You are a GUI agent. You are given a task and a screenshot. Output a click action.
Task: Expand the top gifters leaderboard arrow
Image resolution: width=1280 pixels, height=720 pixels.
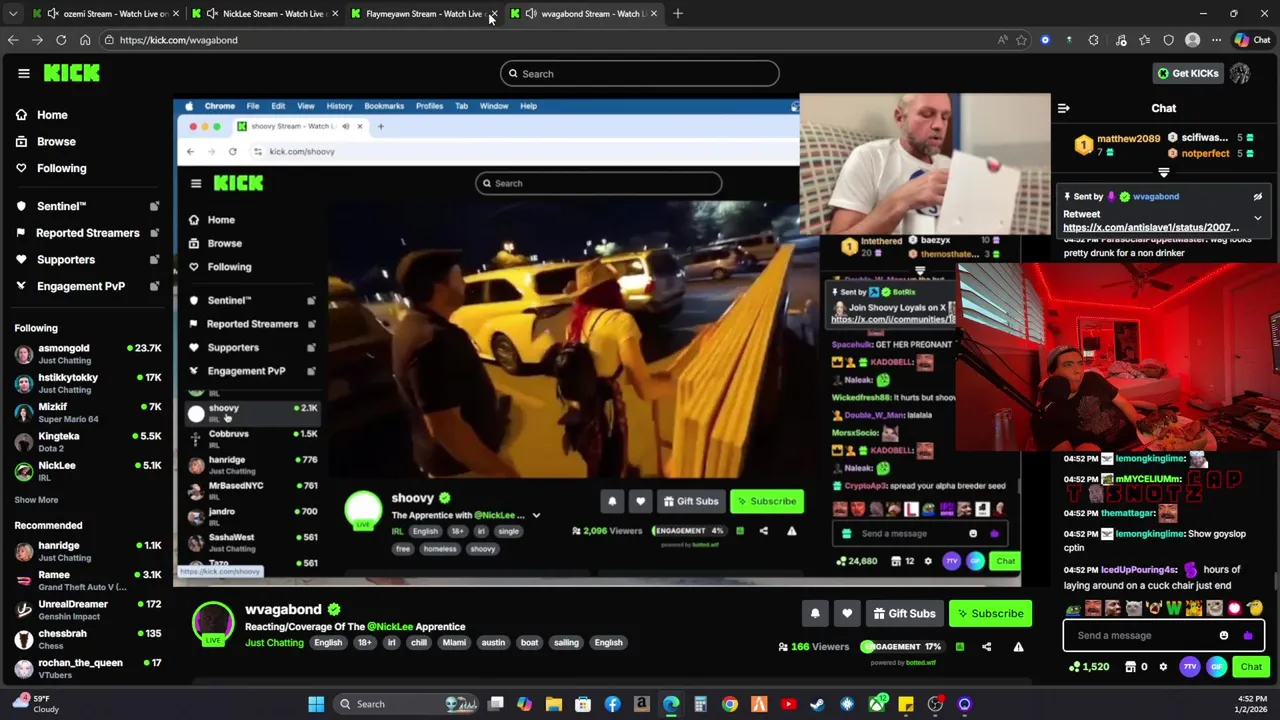click(1163, 173)
